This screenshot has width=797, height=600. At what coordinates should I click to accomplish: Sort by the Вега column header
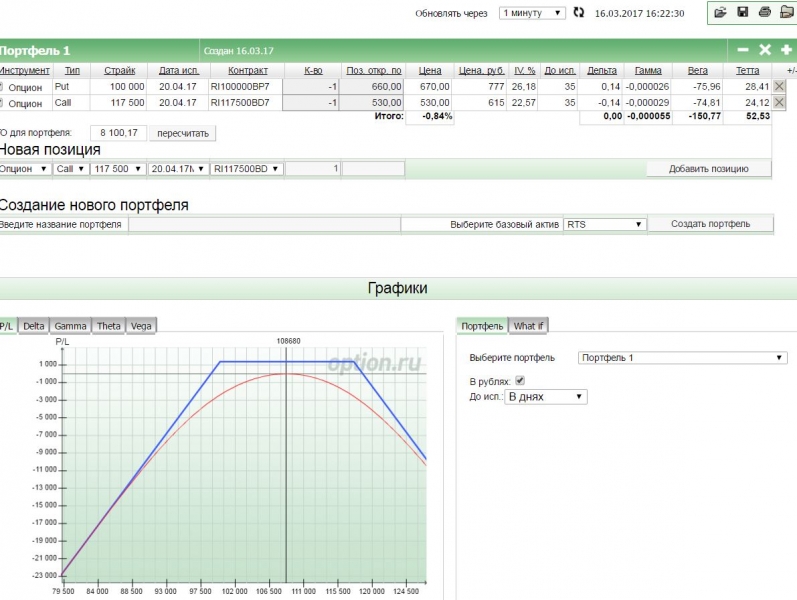697,70
